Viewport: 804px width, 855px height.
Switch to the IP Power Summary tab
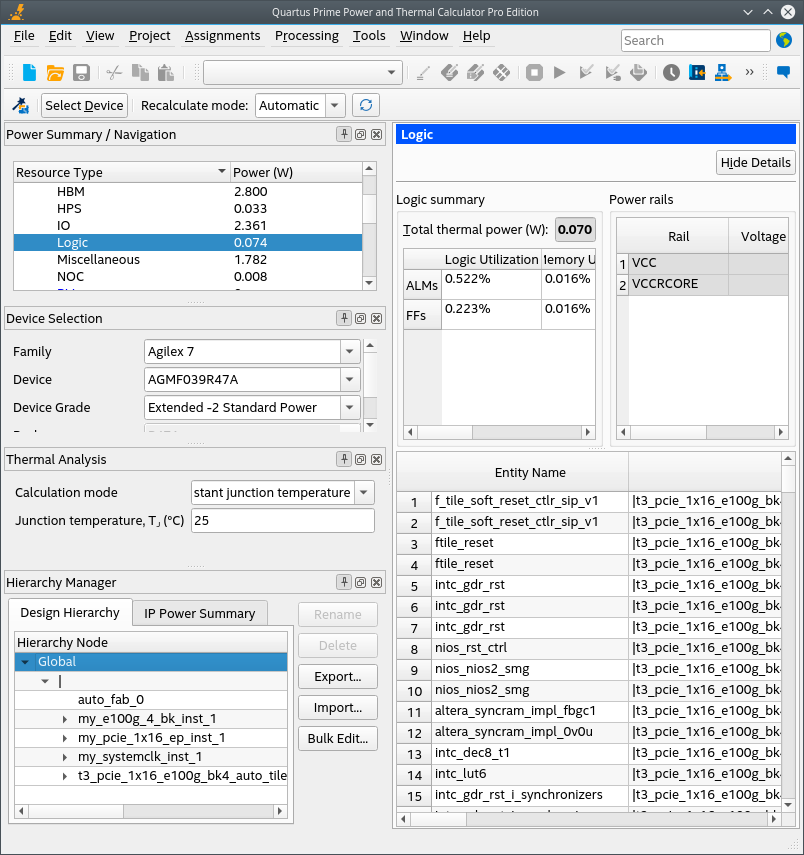tap(199, 614)
